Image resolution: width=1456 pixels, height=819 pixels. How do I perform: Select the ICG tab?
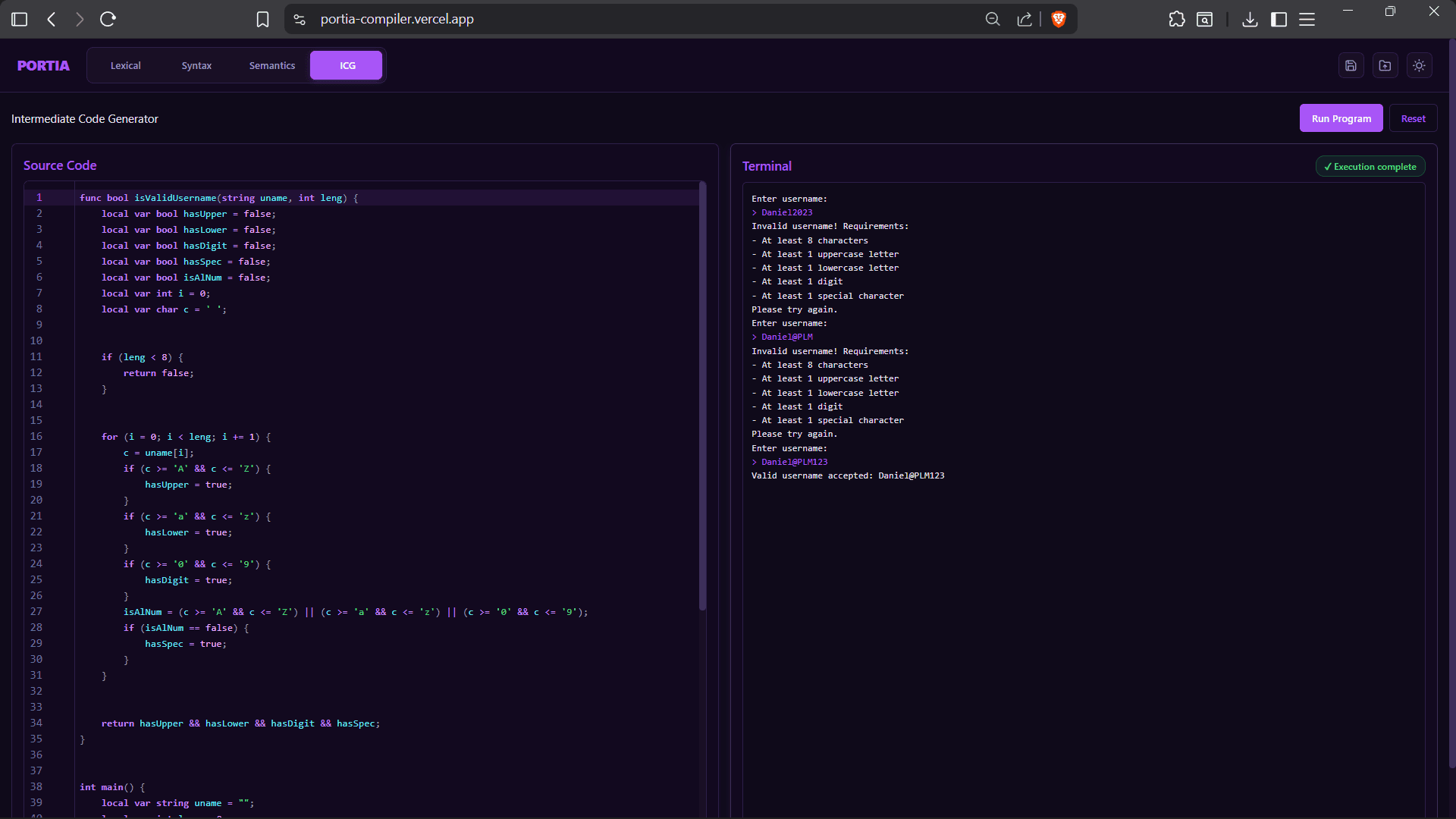(x=346, y=66)
